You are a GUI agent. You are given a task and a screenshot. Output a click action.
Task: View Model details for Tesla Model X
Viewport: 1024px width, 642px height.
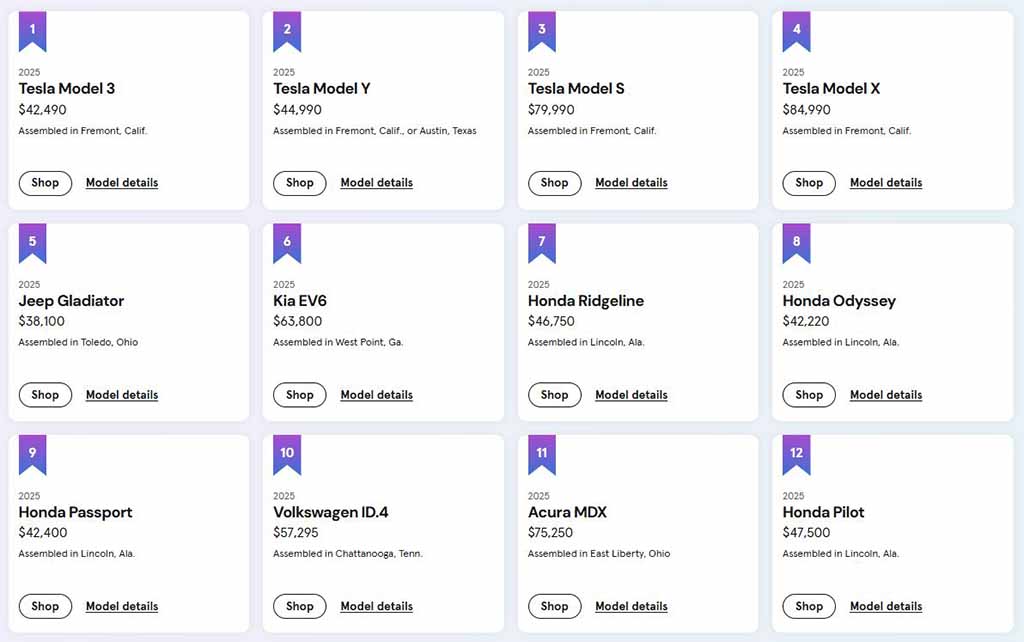885,183
